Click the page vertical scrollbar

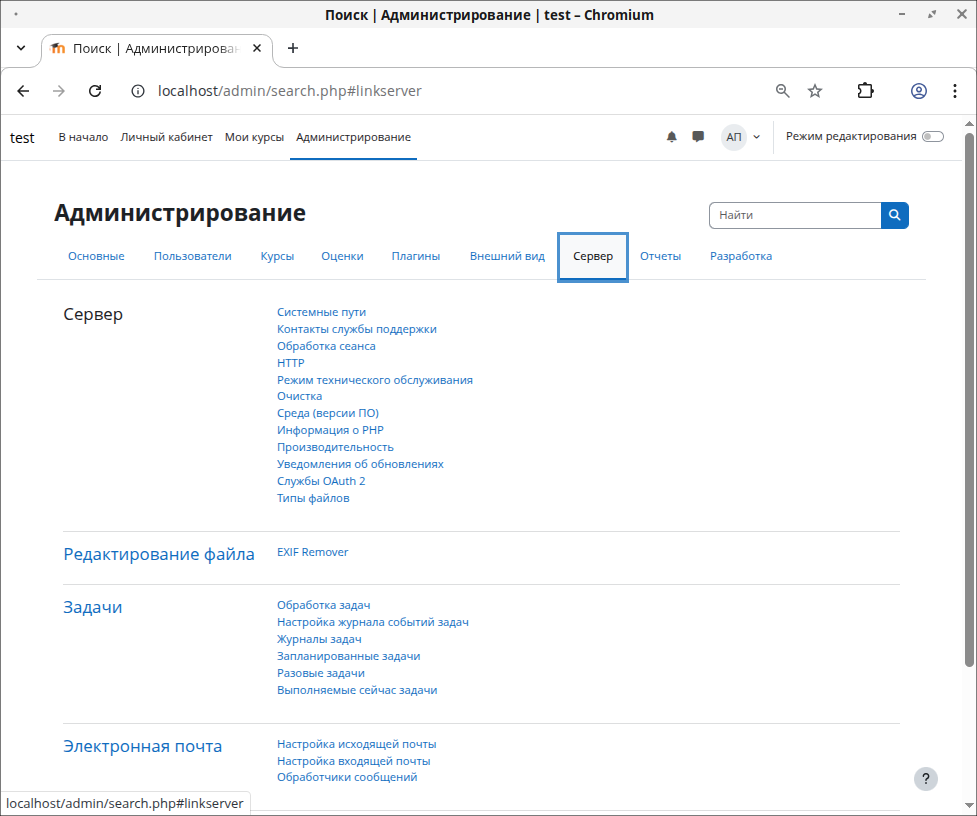pos(968,400)
